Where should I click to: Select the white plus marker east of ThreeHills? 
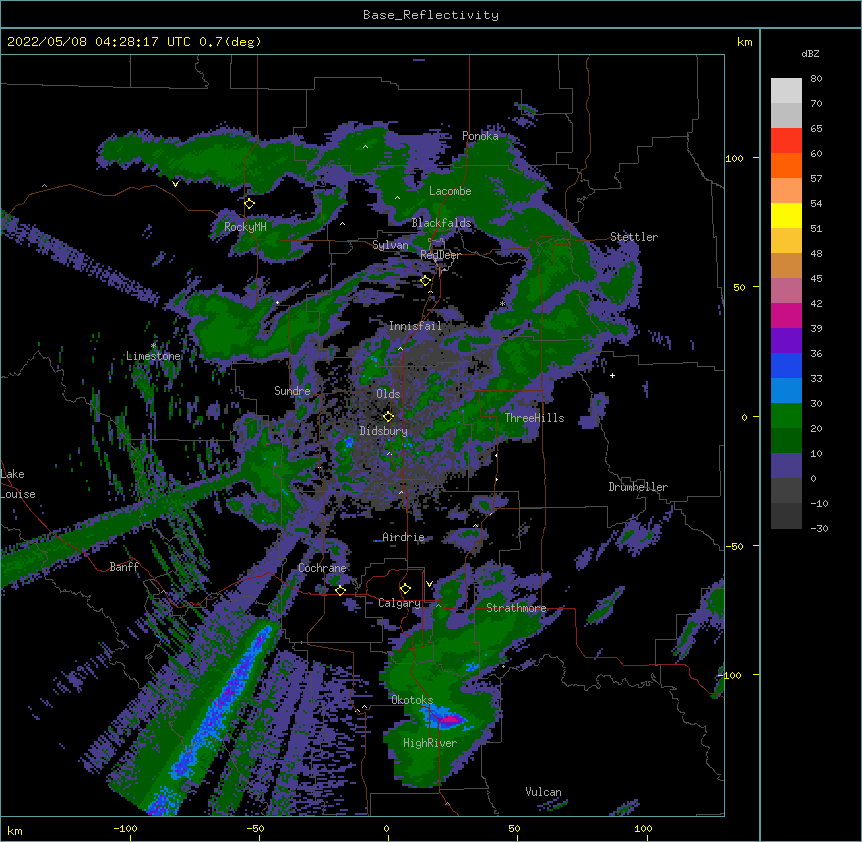[x=612, y=375]
